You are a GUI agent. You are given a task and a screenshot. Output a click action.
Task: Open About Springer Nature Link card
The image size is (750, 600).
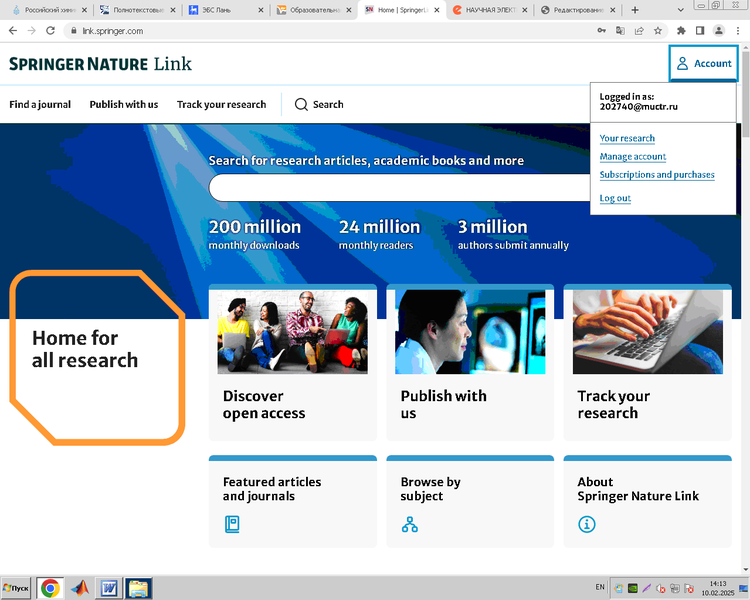click(x=648, y=501)
